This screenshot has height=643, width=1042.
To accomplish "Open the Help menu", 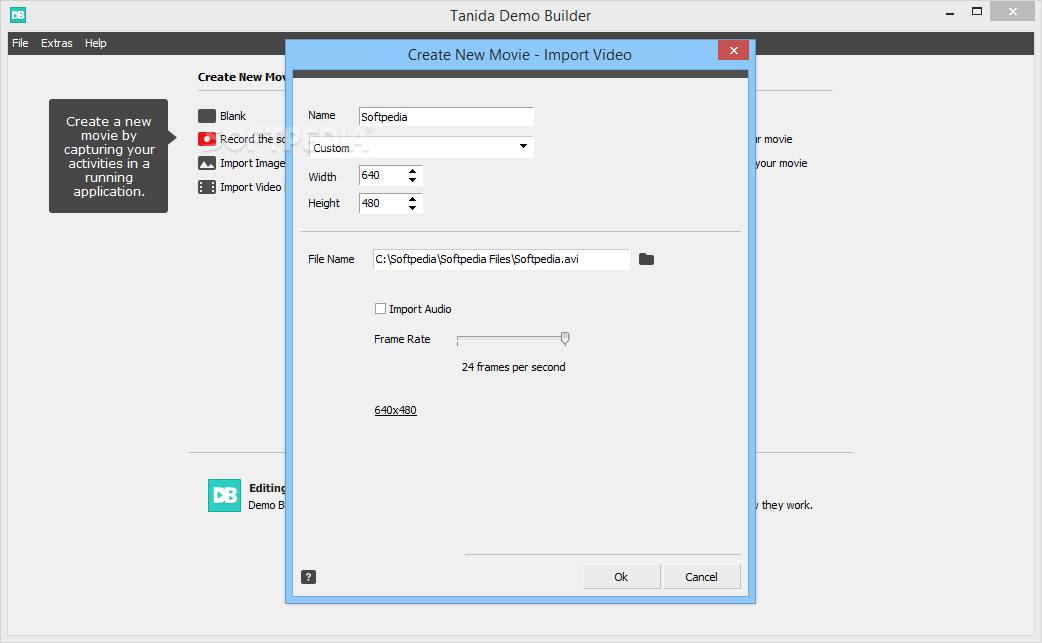I will point(95,43).
